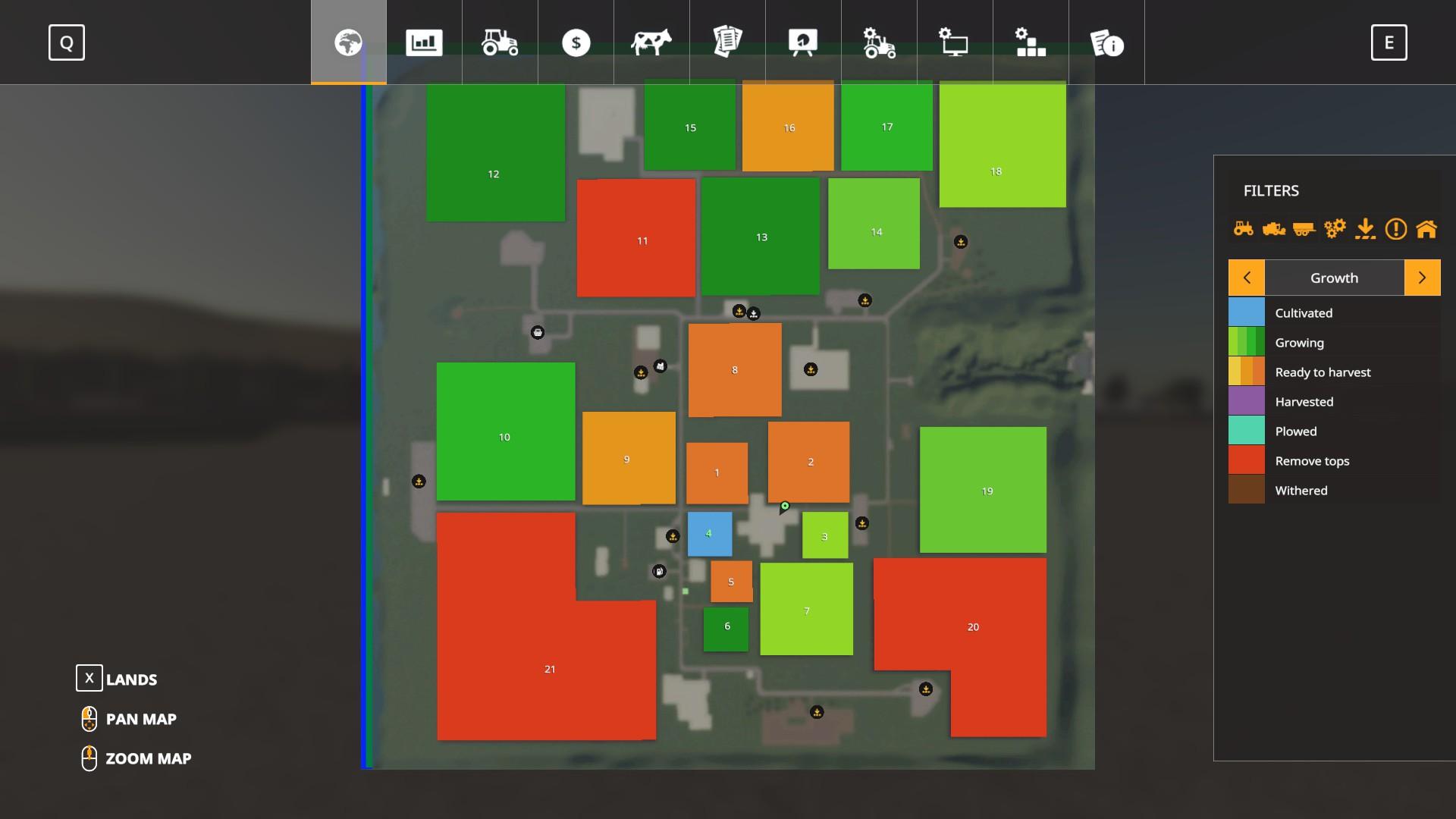Open the Finances tab with dollar icon
The height and width of the screenshot is (819, 1456).
(x=576, y=42)
